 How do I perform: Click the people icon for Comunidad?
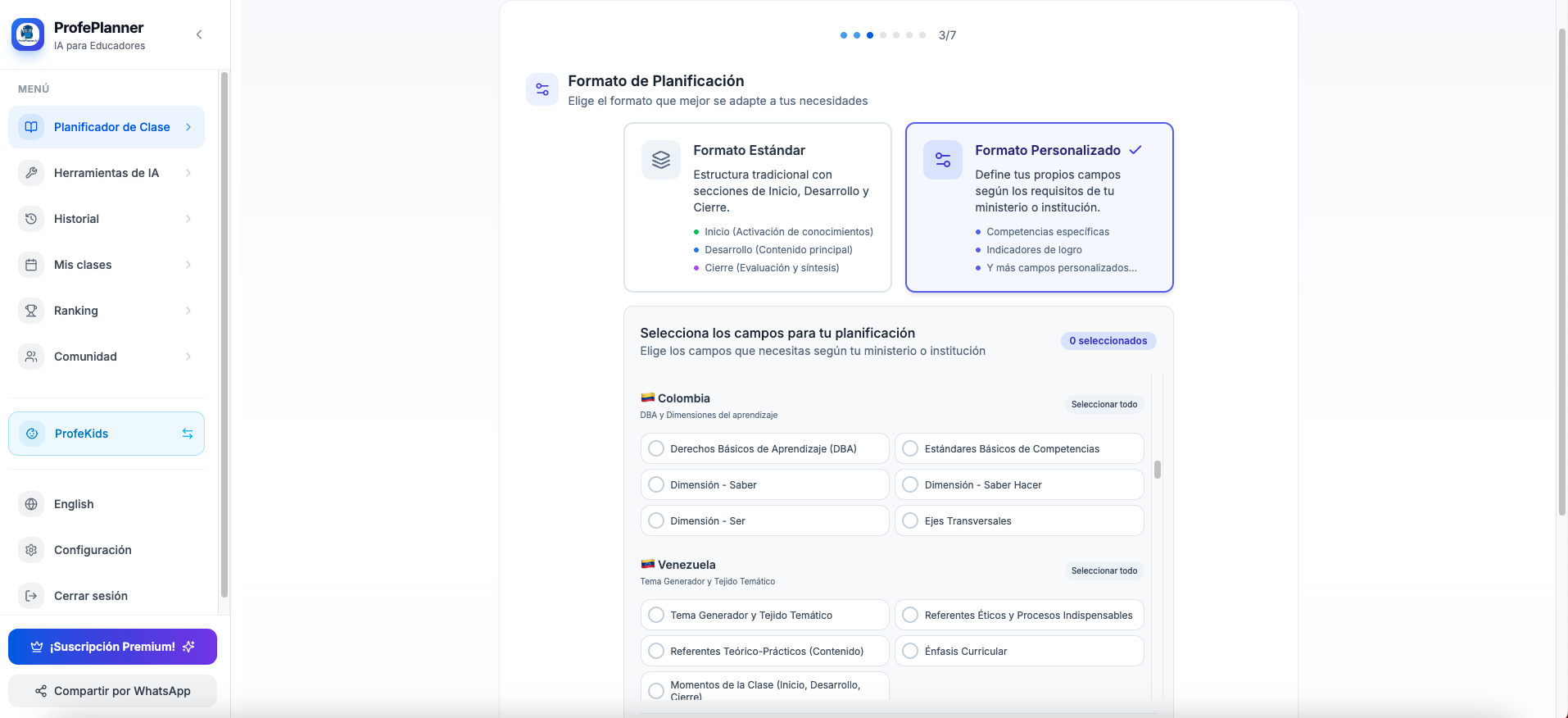31,357
